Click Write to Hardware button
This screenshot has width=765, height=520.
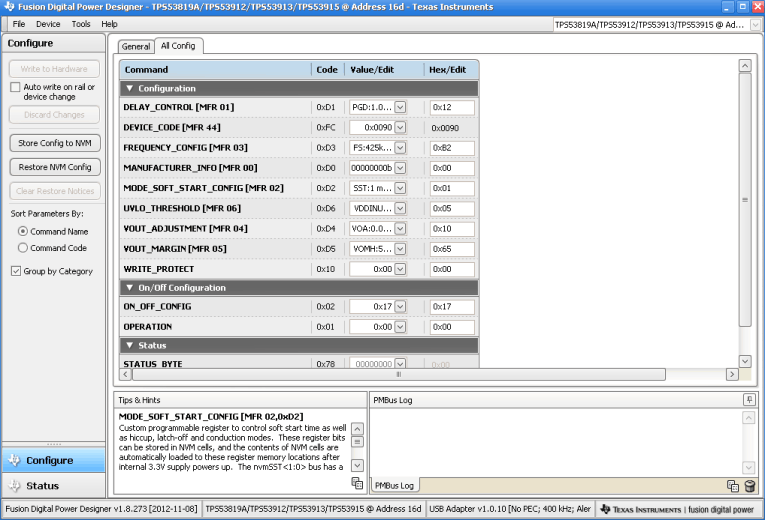point(54,69)
